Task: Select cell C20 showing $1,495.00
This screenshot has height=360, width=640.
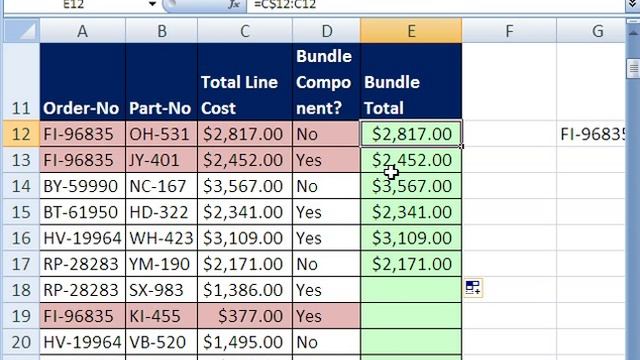Action: 245,342
